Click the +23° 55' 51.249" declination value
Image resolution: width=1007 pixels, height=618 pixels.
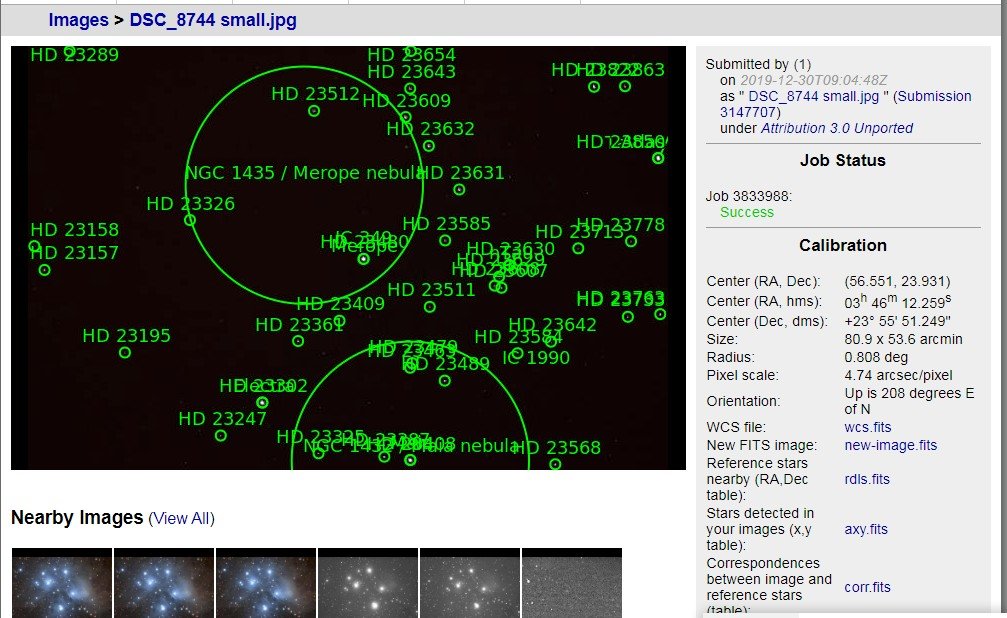point(898,321)
